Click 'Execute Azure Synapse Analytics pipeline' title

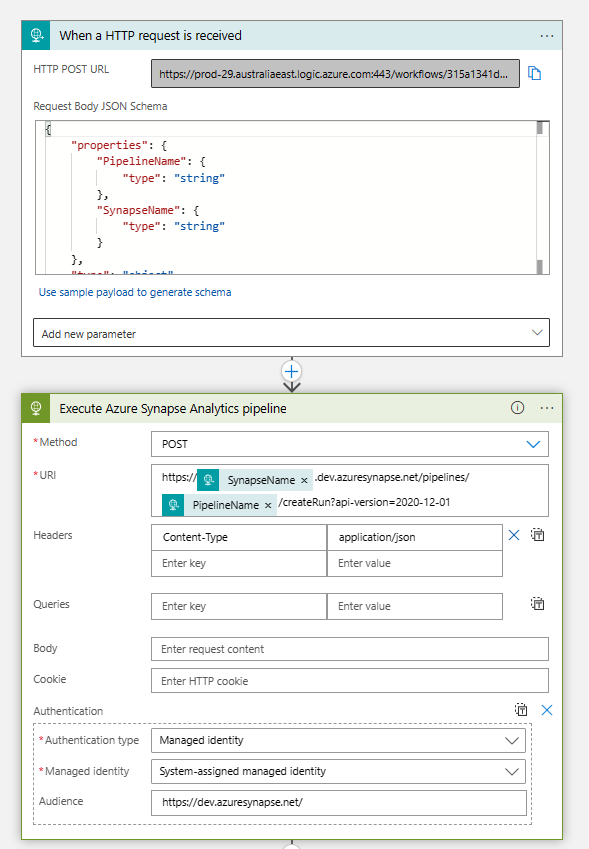[173, 409]
